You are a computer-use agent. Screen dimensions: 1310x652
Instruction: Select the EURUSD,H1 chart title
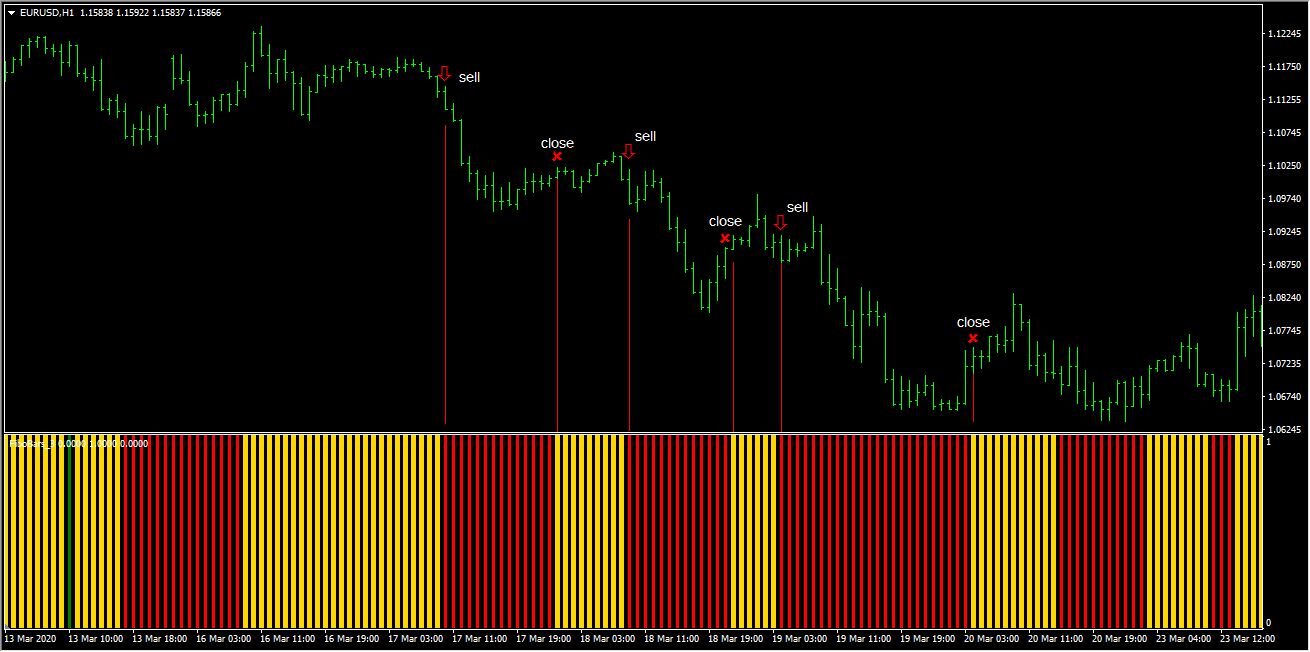click(47, 14)
